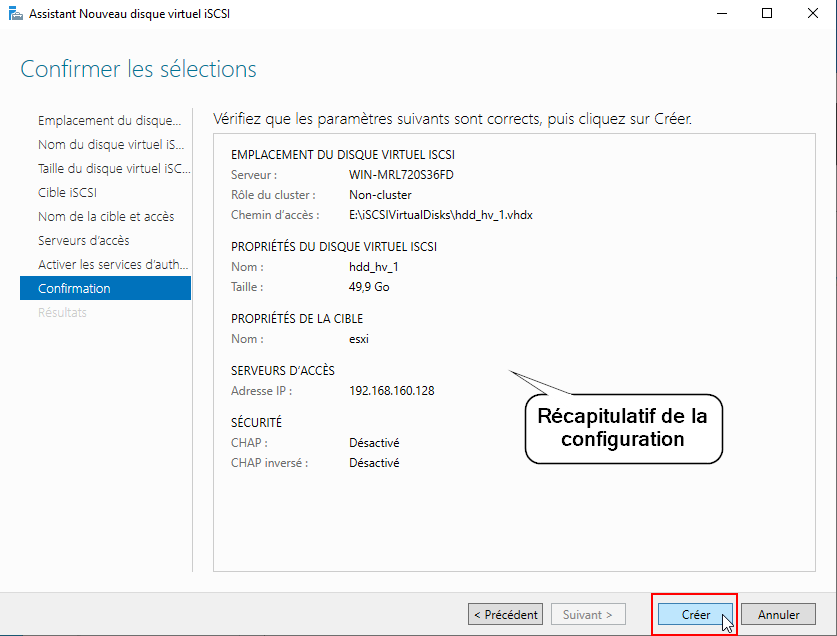Open the Emplacement du disque step
Screen dimensions: 837x636
click(x=109, y=121)
